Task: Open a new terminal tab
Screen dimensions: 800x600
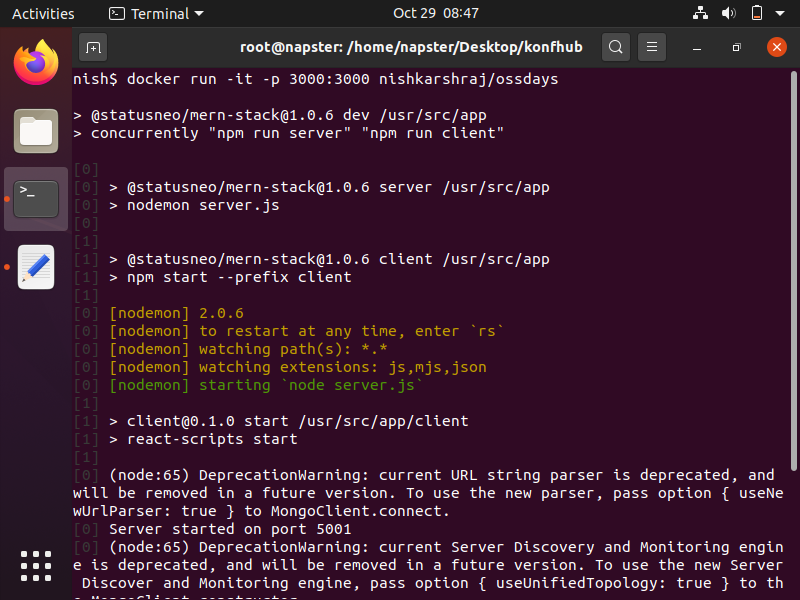Action: pyautogui.click(x=93, y=47)
